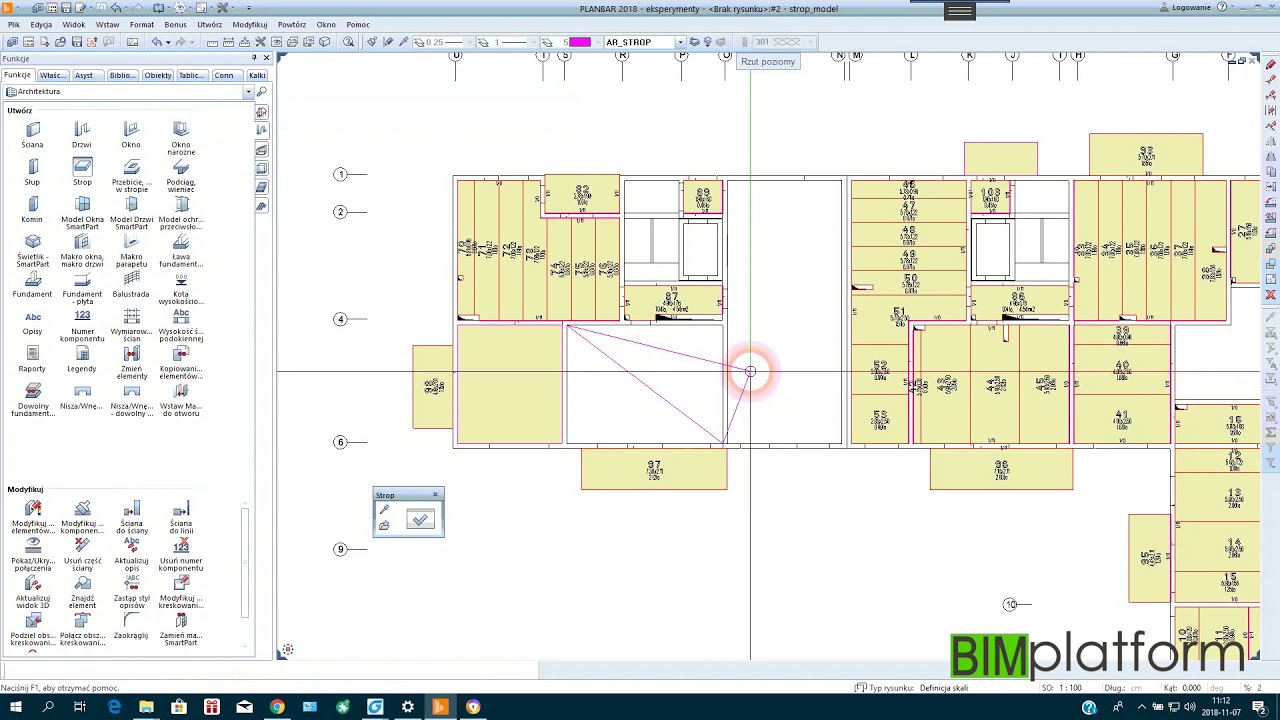This screenshot has height=720, width=1280.
Task: Activate the Strop slab tool
Action: [82, 172]
